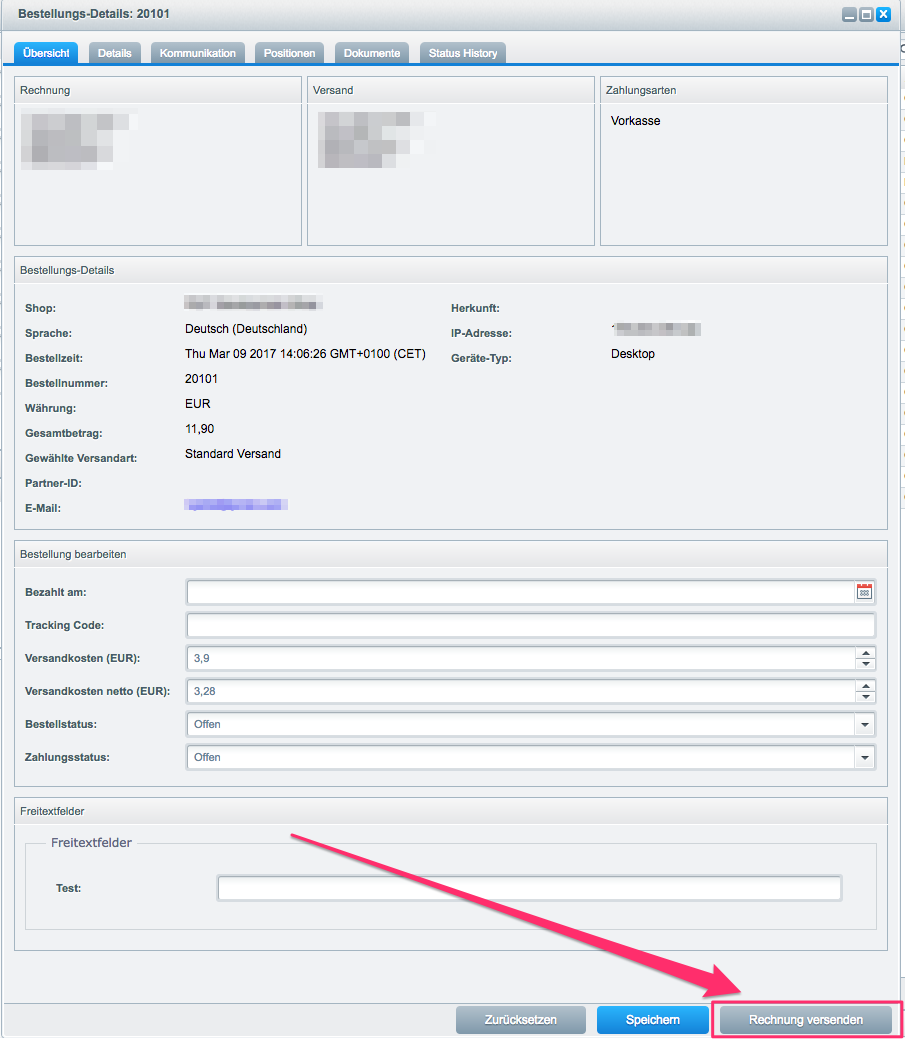Increase Versandkosten netto with up arrow

[865, 686]
